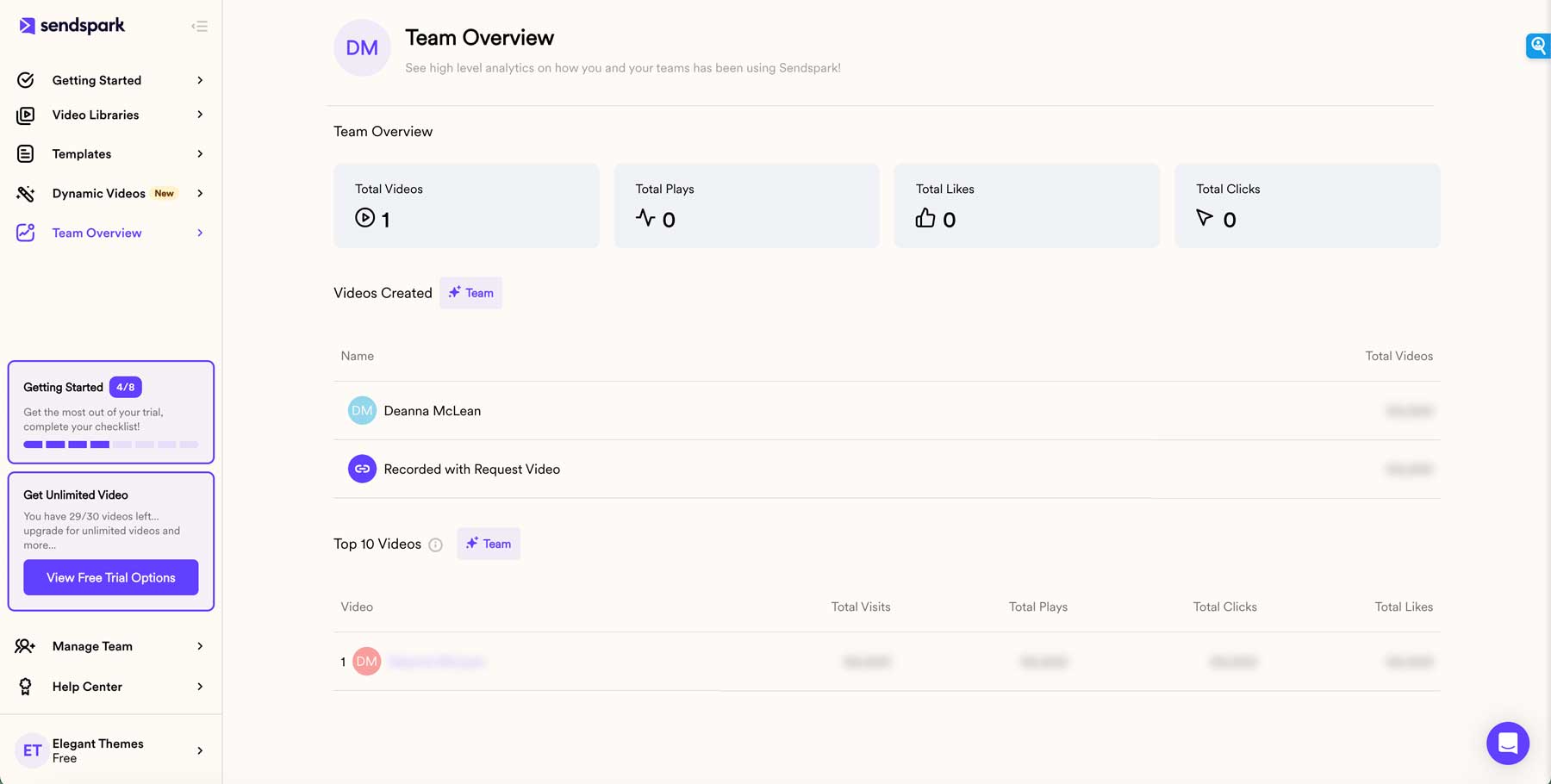Collapse the sidebar using the collapse icon
Viewport: 1551px width, 784px height.
pos(199,26)
